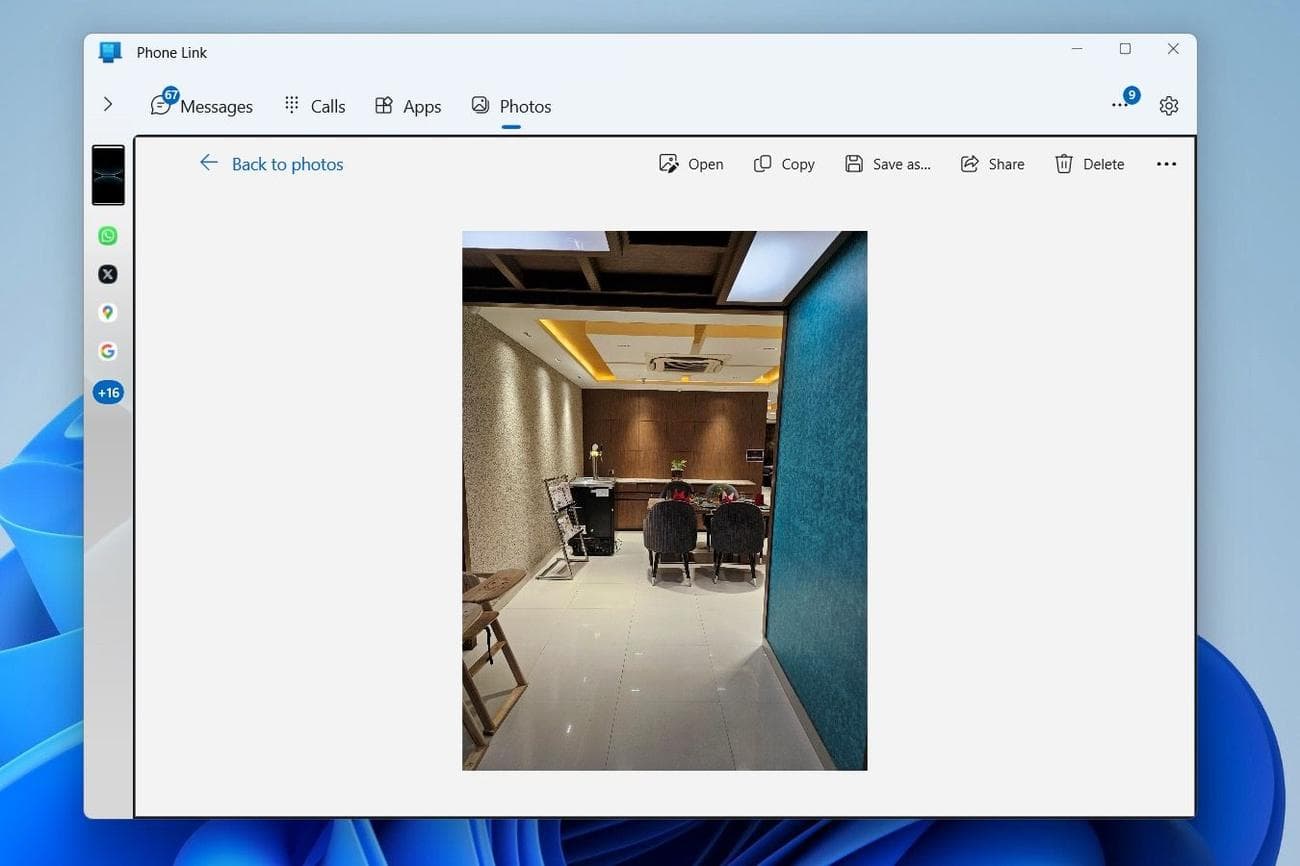Open notifications ellipsis with 9 badge
1300x866 pixels.
[1121, 104]
